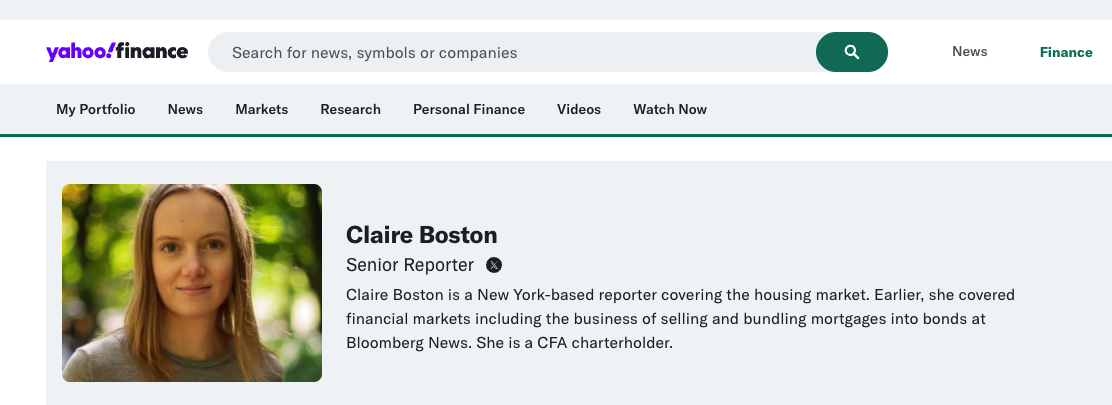Open the Research menu item
The width and height of the screenshot is (1112, 405).
[x=350, y=109]
